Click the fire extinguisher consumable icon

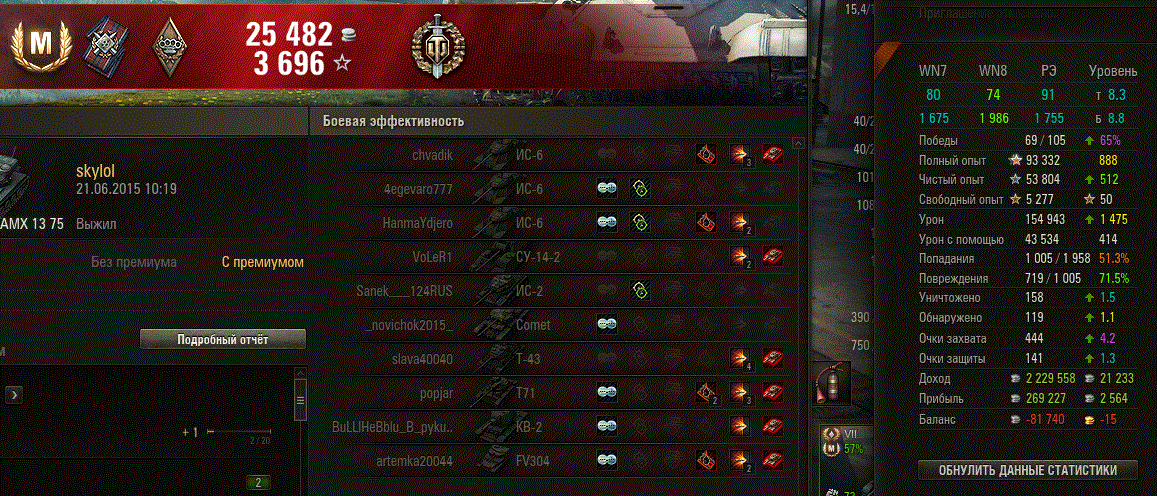click(832, 382)
